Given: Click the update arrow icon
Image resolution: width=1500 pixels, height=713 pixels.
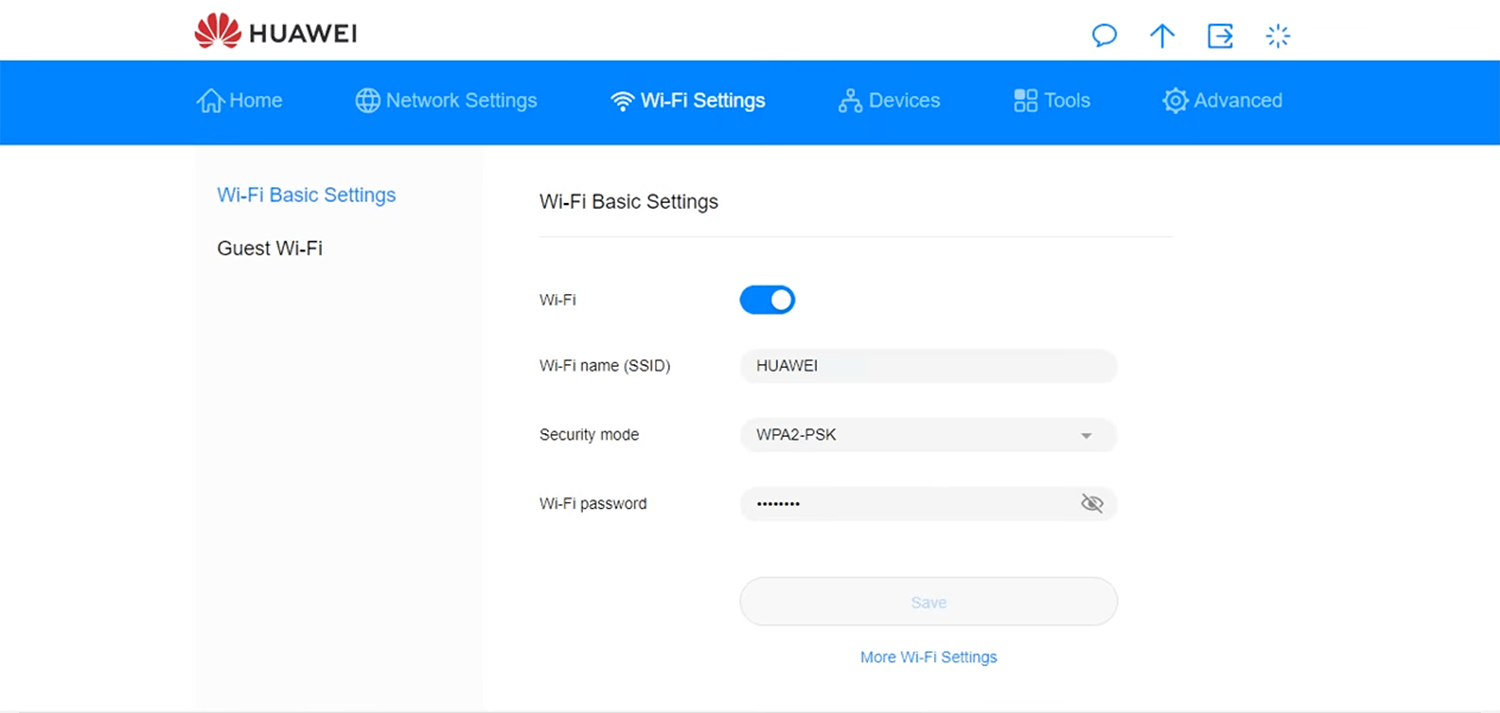Looking at the screenshot, I should pos(1162,36).
